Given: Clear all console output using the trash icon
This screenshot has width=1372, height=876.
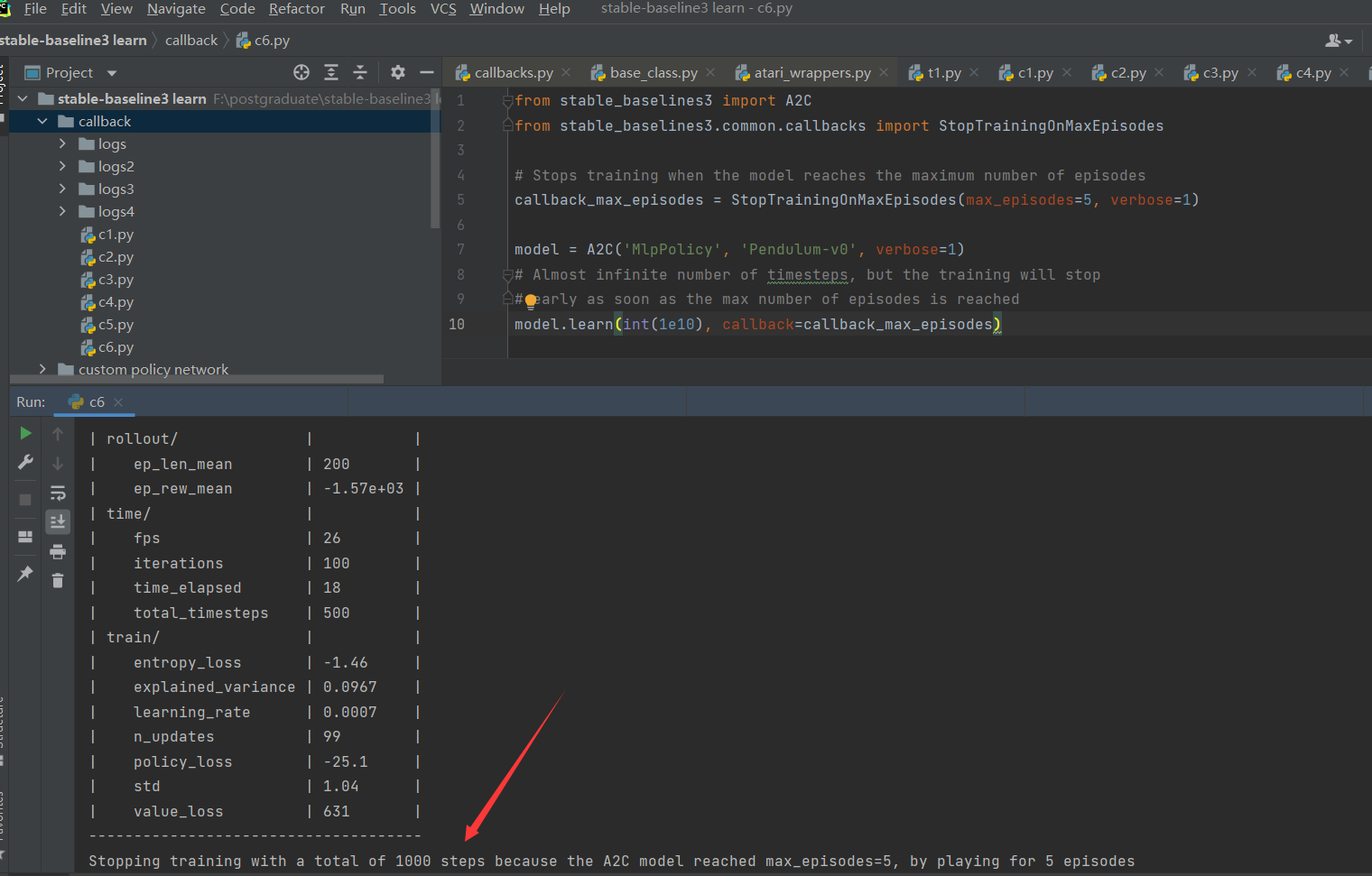Looking at the screenshot, I should coord(58,580).
